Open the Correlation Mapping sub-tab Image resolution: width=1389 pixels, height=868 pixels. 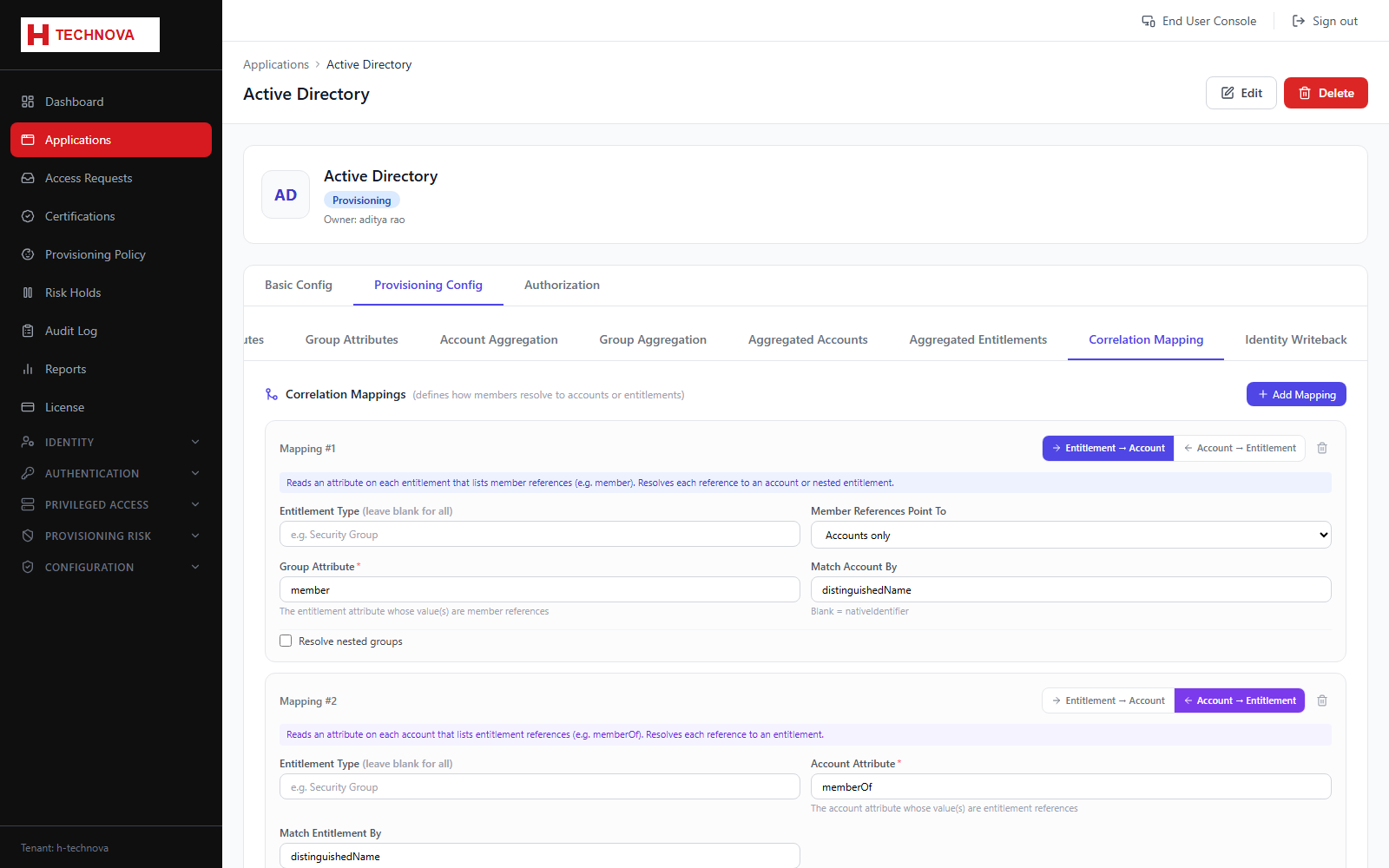1146,339
